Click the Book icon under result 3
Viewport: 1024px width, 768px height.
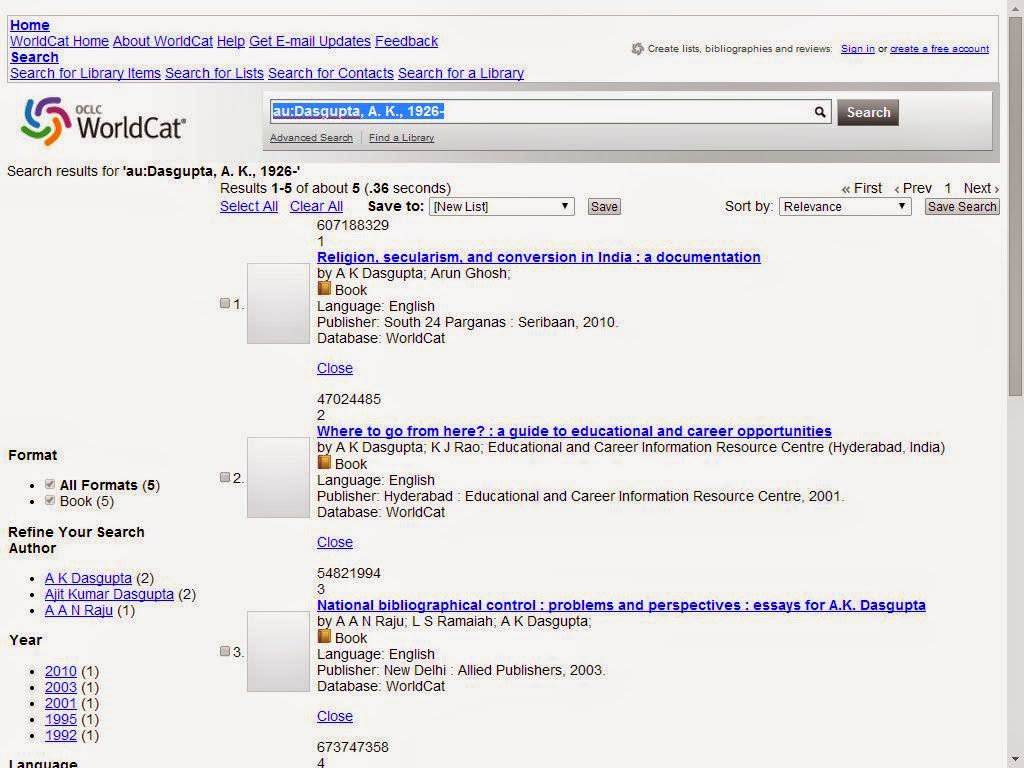(x=324, y=636)
